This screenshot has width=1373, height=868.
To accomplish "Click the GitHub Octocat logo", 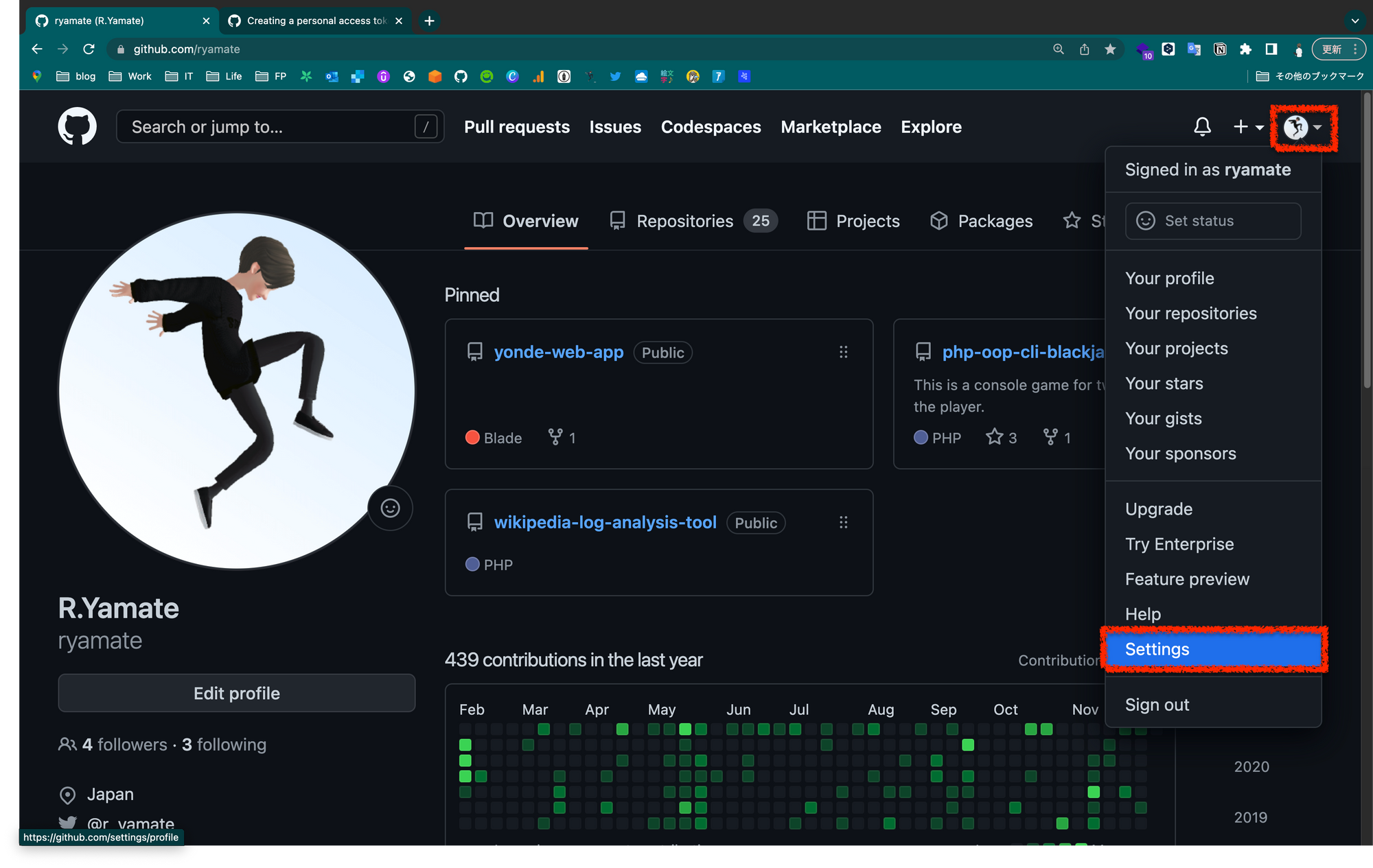I will click(77, 126).
